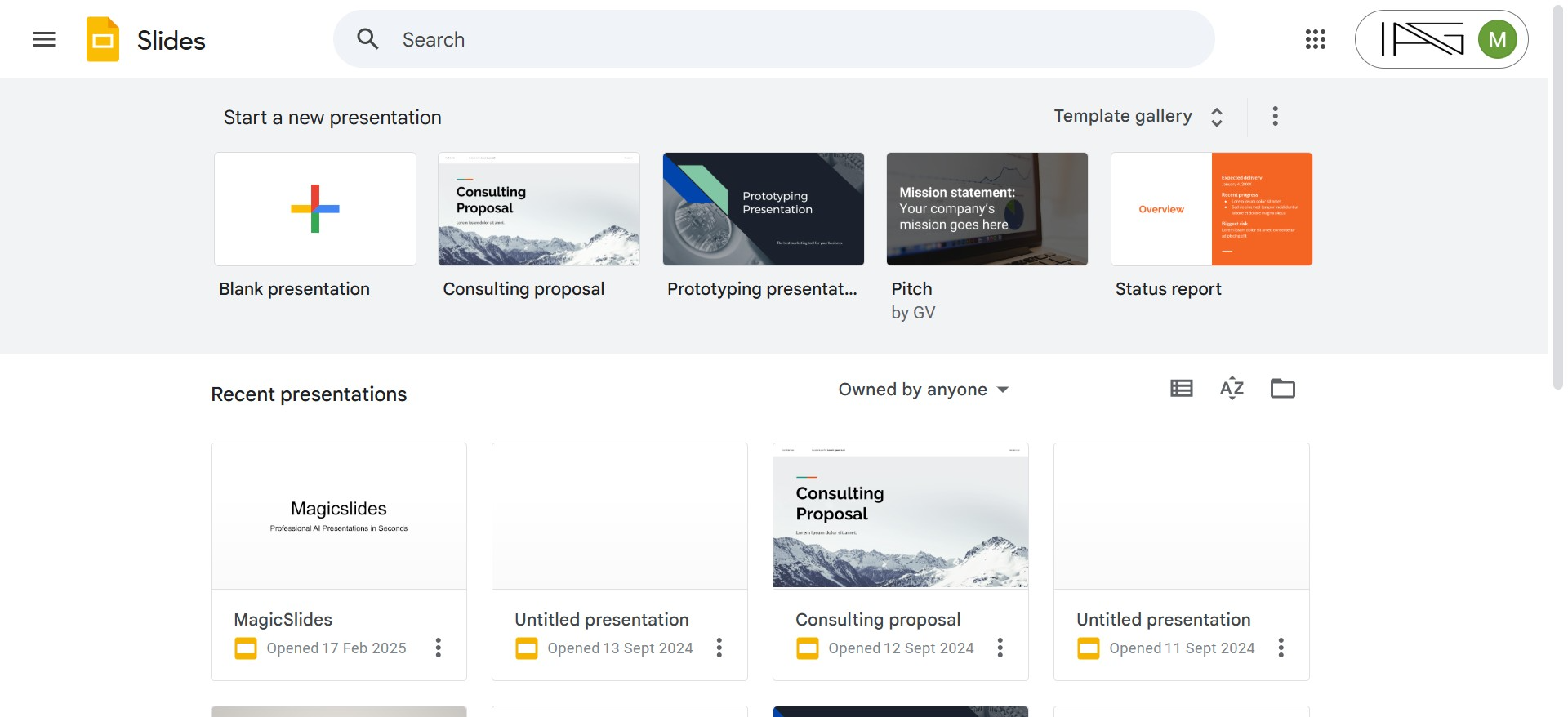Open template section more options menu
The width and height of the screenshot is (1568, 717).
[x=1275, y=116]
